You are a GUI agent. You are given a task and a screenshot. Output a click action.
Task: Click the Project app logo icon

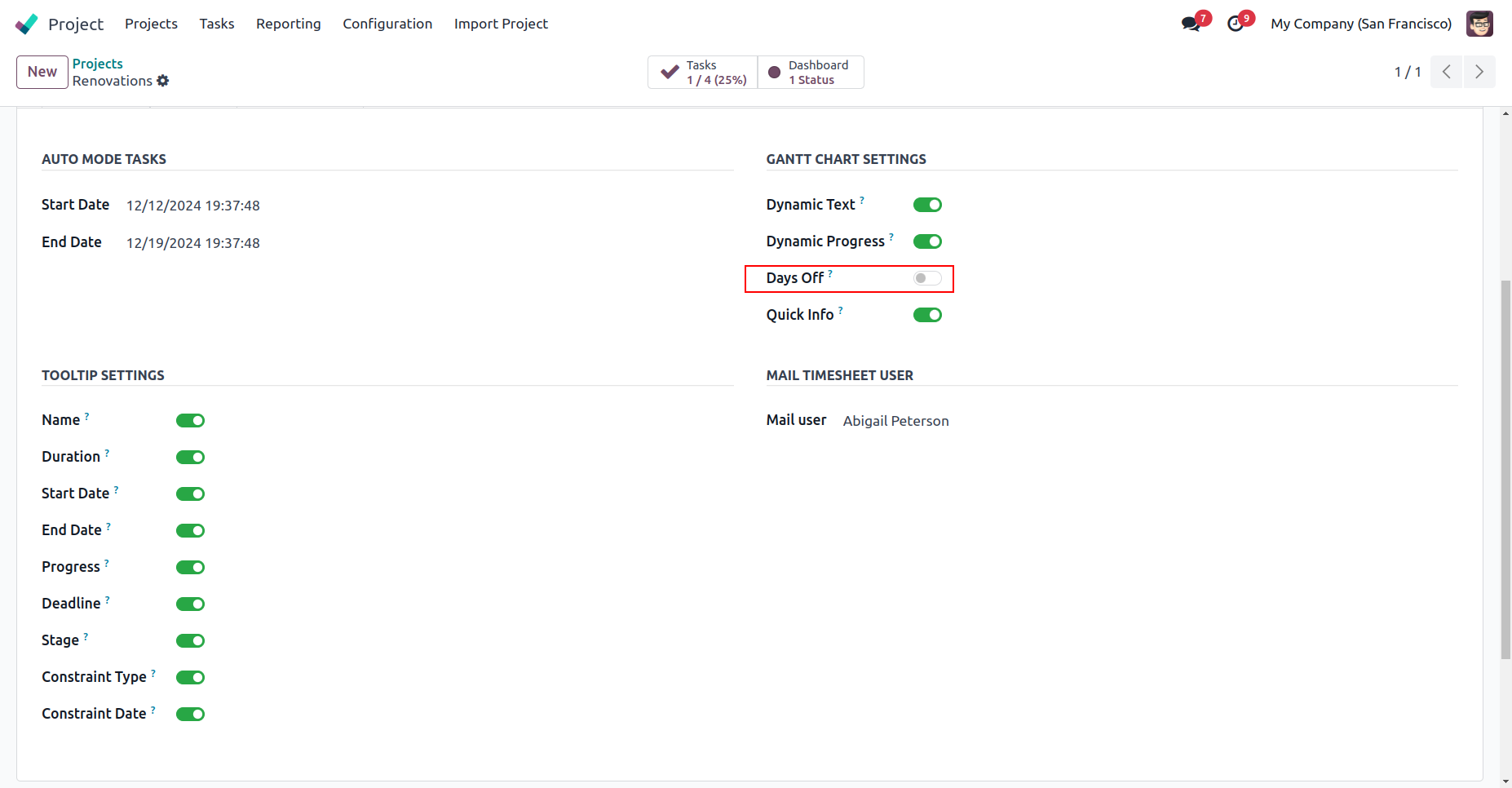26,24
